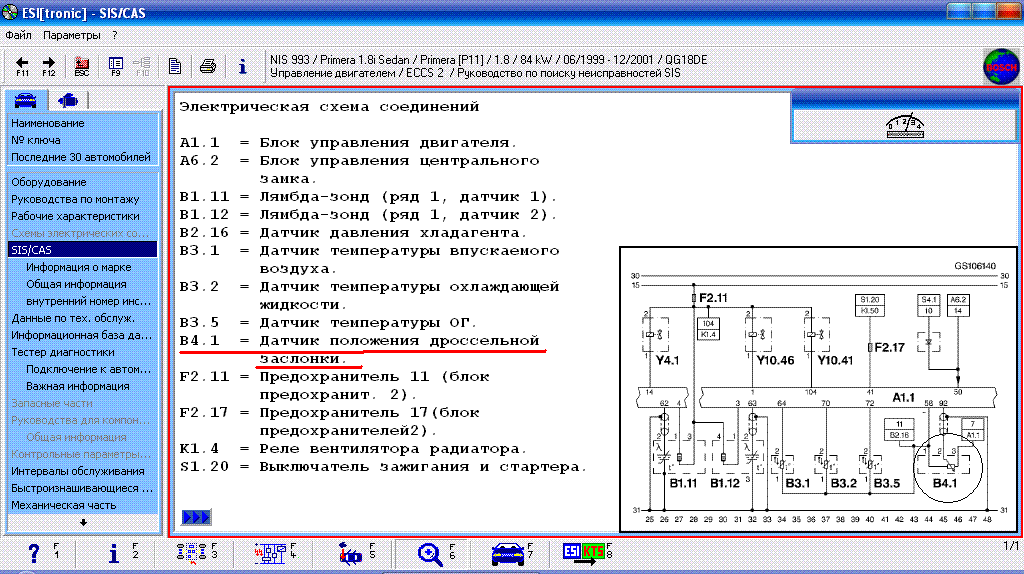Select Наименование in the sidebar
Viewport: 1024px width, 574px height.
pos(48,123)
